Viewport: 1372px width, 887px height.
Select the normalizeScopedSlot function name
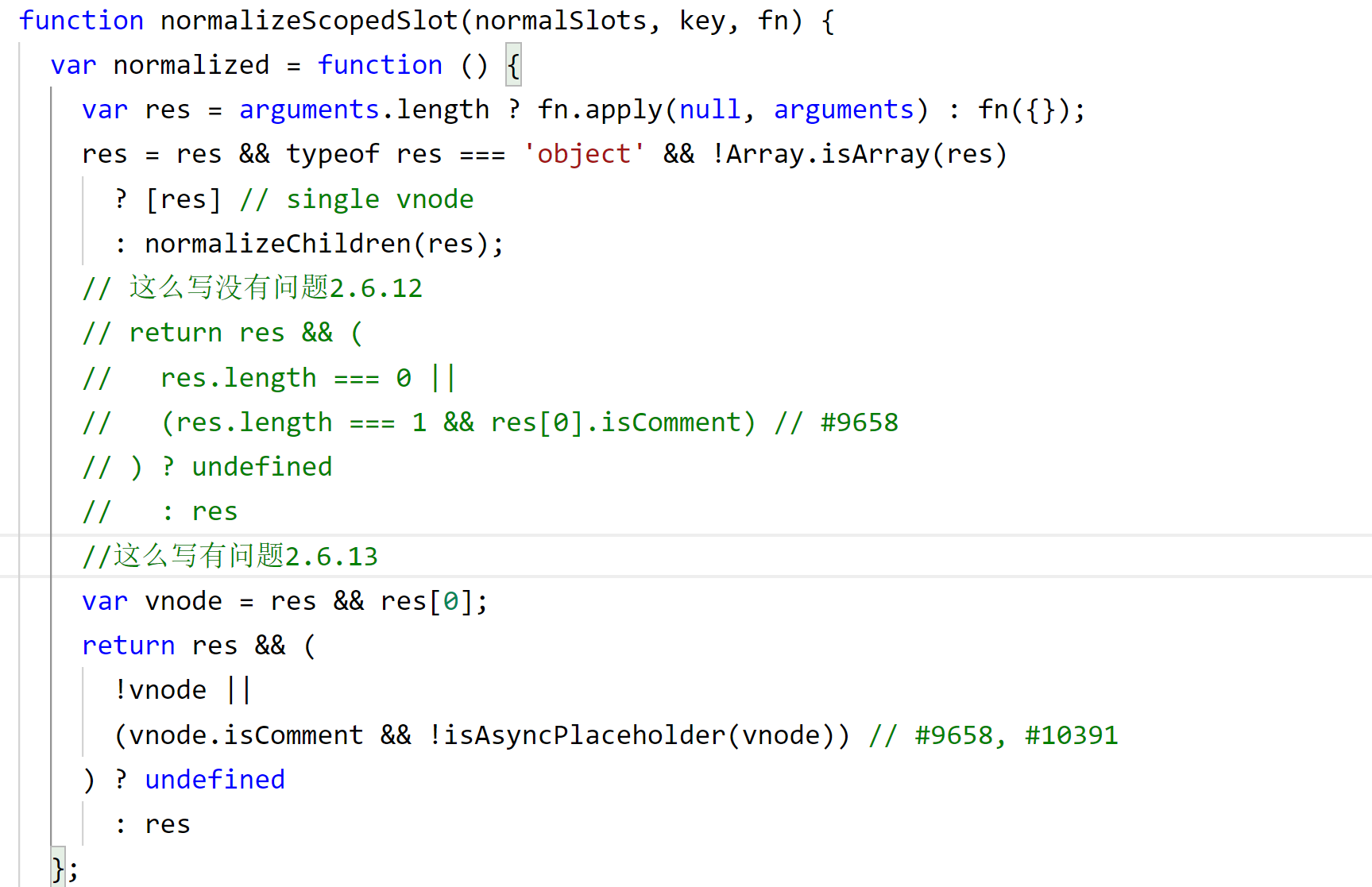coord(306,20)
